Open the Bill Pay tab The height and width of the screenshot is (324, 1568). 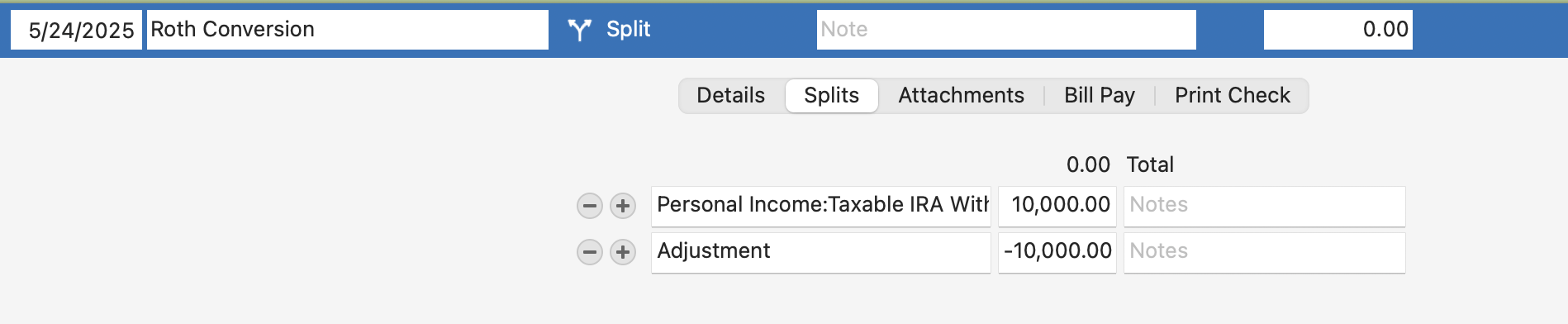[1100, 96]
